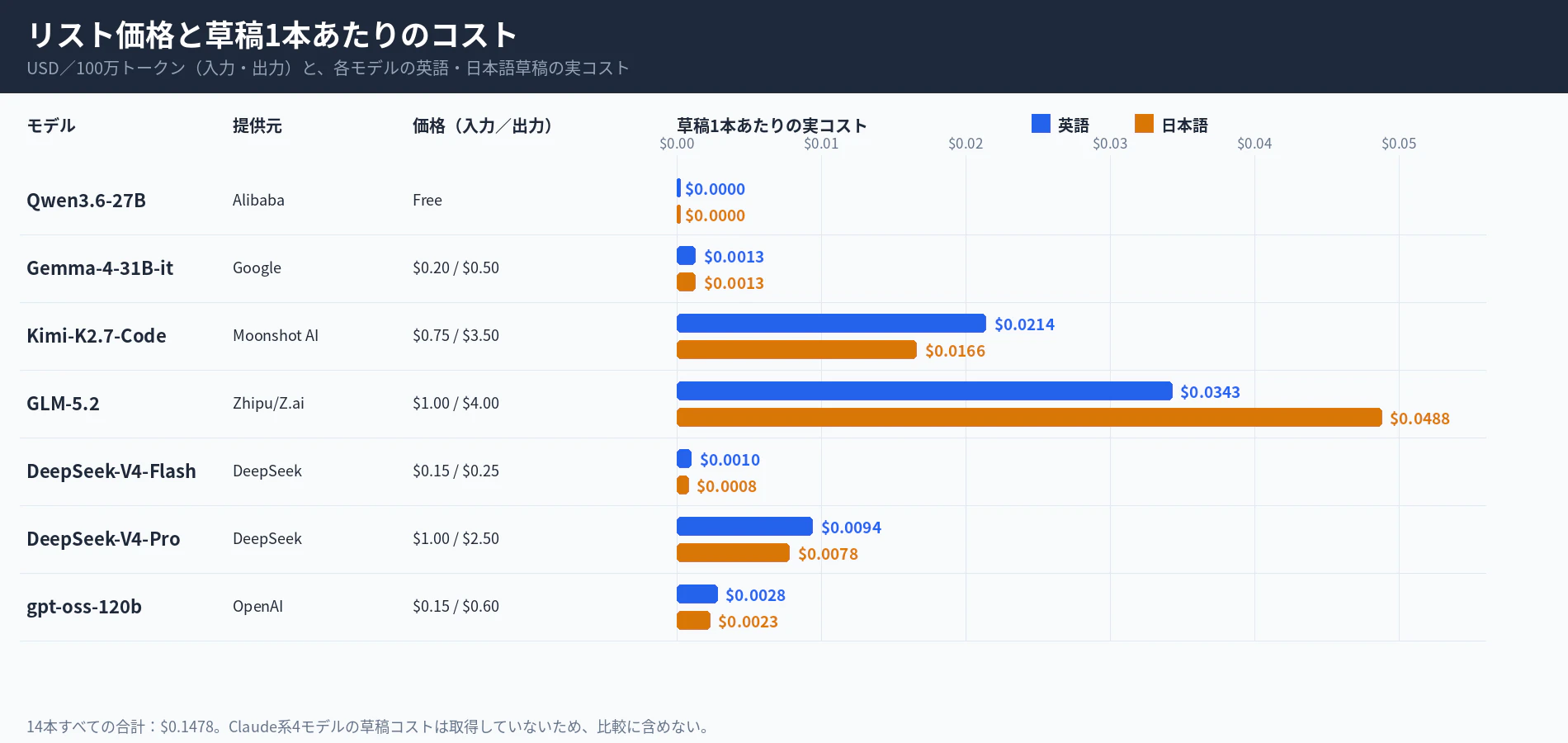Click the 草稿1本あたりの実コスト column header
Screen dimensions: 1568x743
772,125
